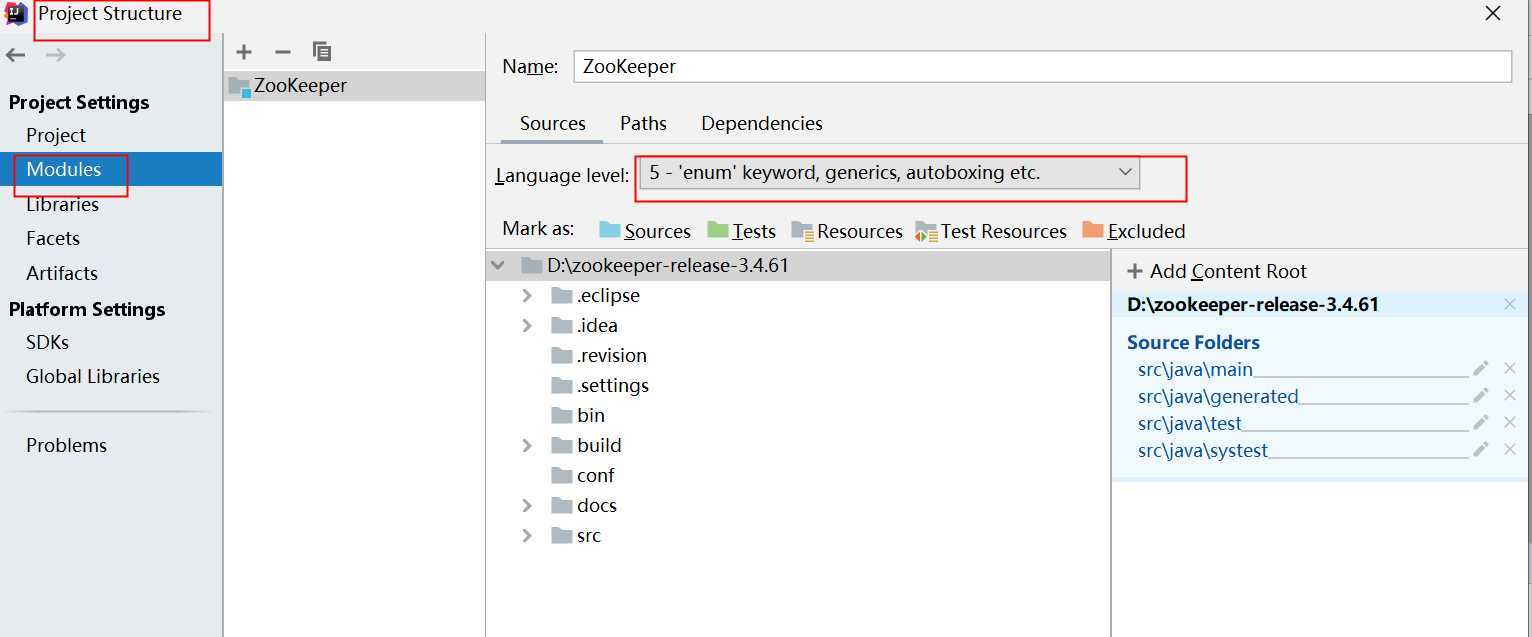Expand the build folder
1532x637 pixels.
(x=527, y=446)
